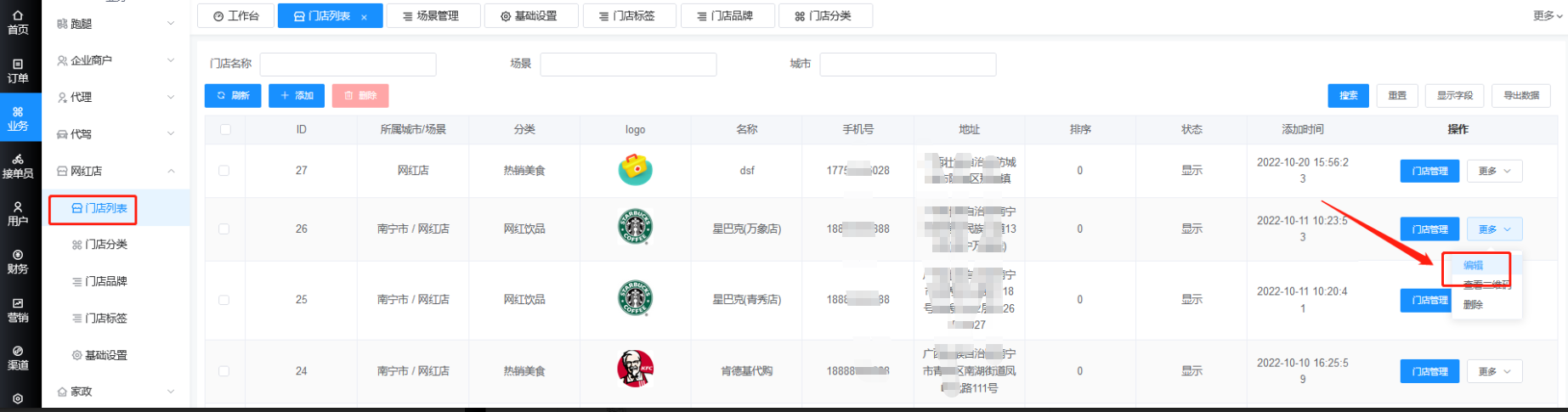The height and width of the screenshot is (412, 1568).
Task: Collapse the 网红店 sidebar group
Action: click(115, 171)
